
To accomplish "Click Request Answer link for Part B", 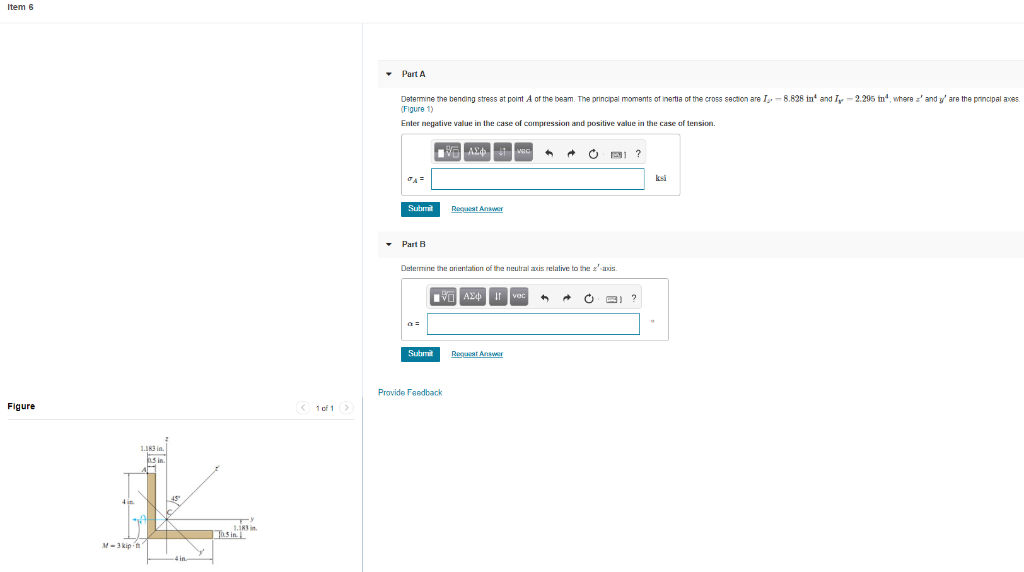I will (477, 354).
